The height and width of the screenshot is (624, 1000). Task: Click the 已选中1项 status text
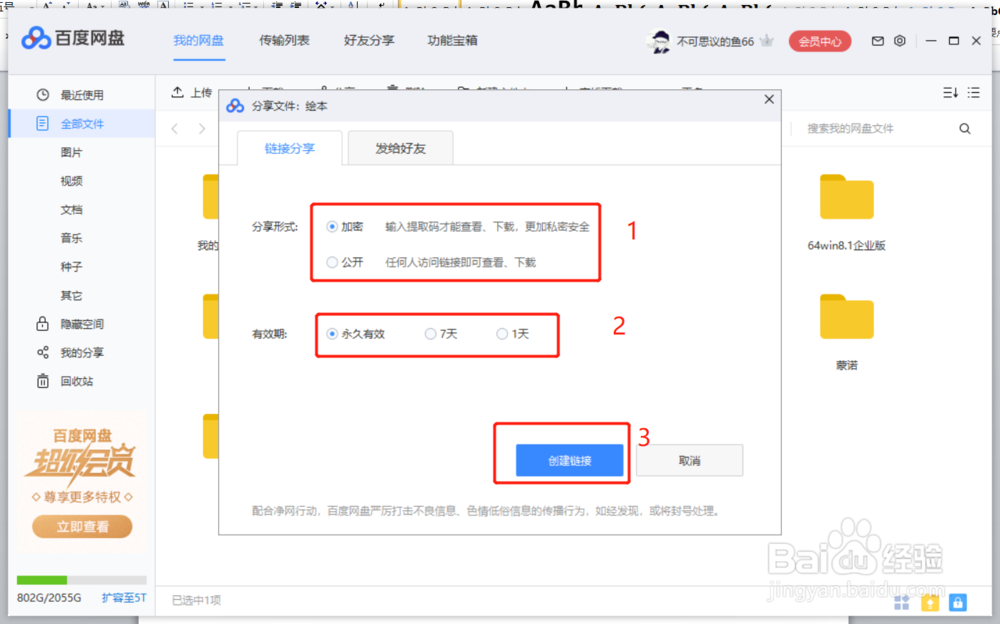coord(196,600)
